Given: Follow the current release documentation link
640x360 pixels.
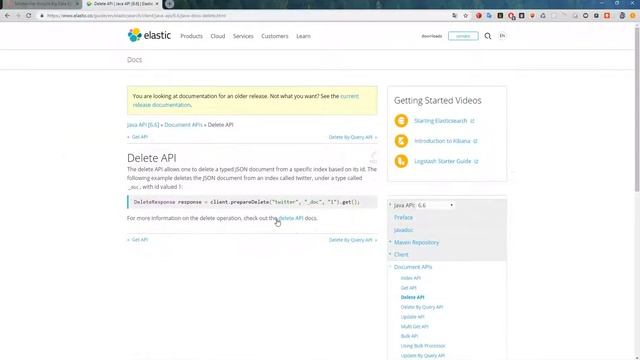Looking at the screenshot, I should [x=349, y=96].
